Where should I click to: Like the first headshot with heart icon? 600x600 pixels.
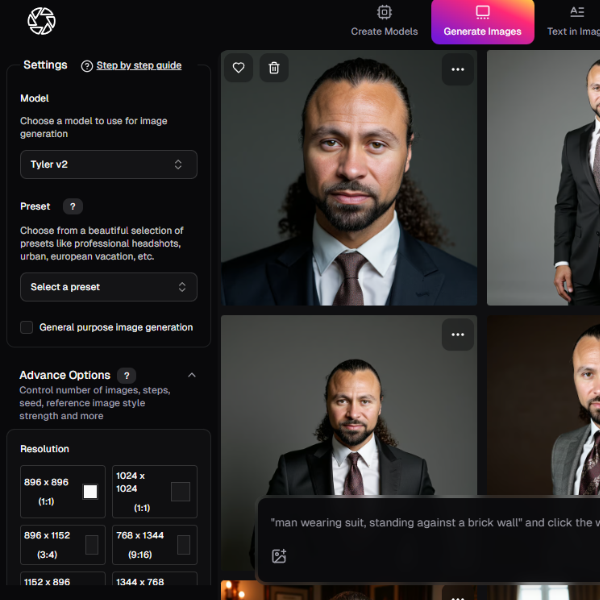point(238,68)
